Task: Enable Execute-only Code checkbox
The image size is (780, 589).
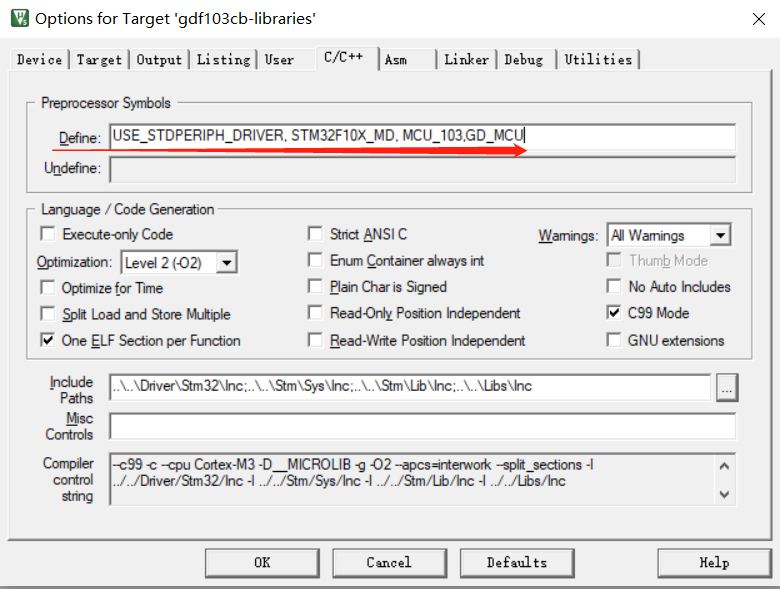Action: (x=48, y=234)
